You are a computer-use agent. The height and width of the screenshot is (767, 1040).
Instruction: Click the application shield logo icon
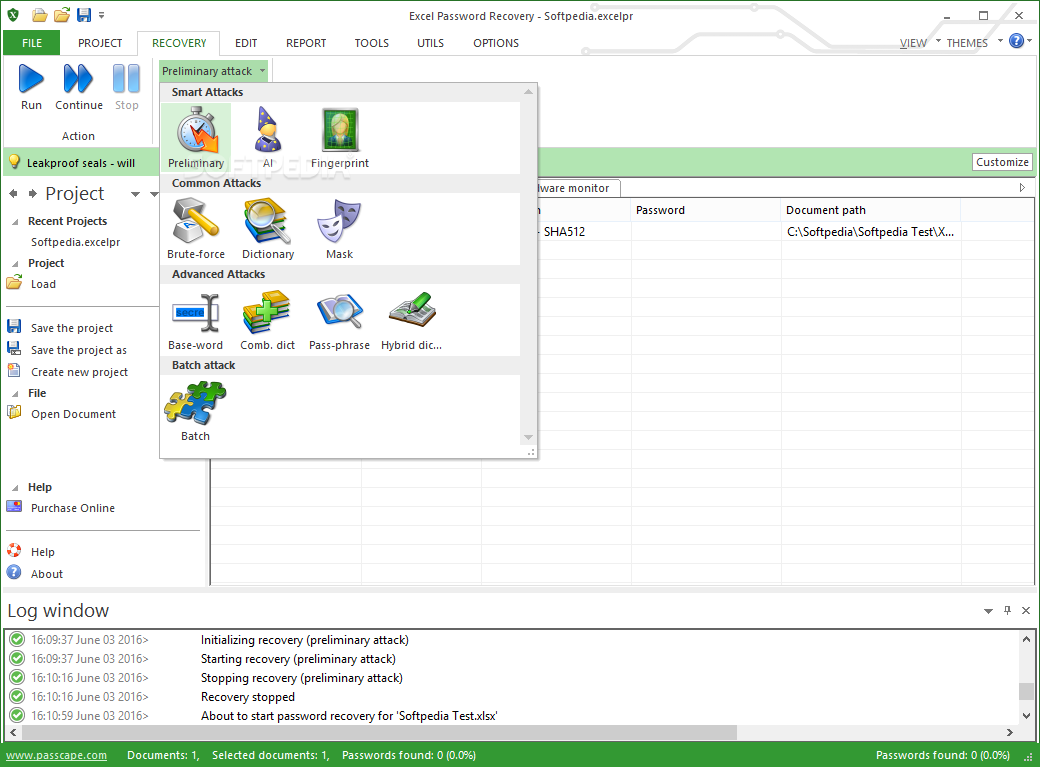point(13,15)
